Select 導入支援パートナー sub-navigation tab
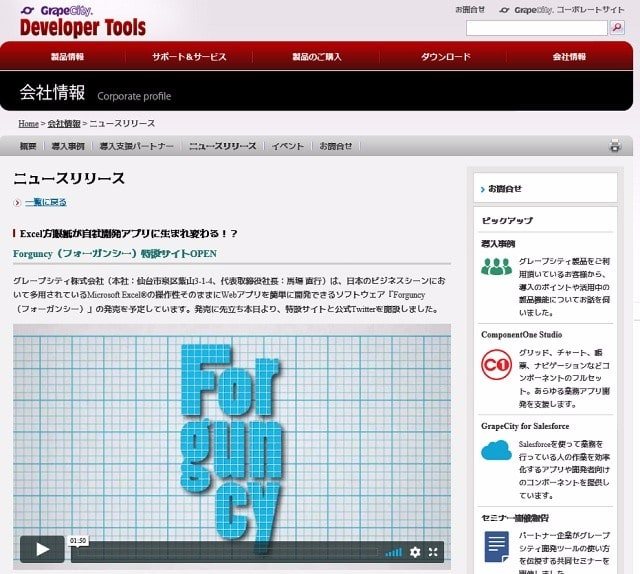The height and width of the screenshot is (574, 640). pos(136,146)
